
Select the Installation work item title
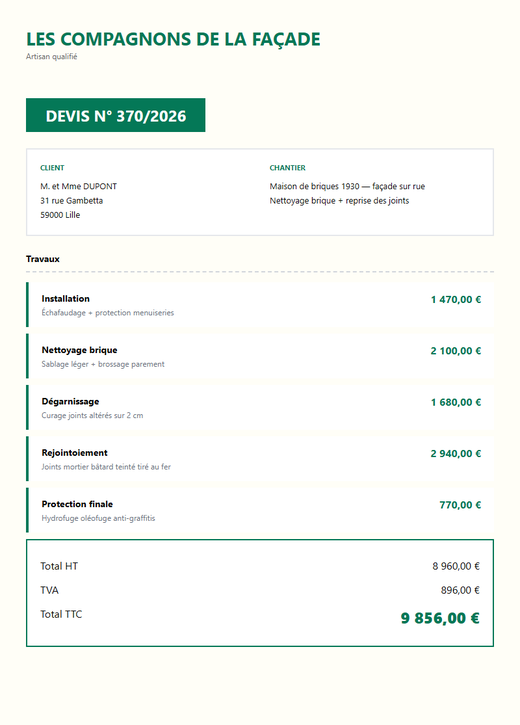click(x=66, y=299)
